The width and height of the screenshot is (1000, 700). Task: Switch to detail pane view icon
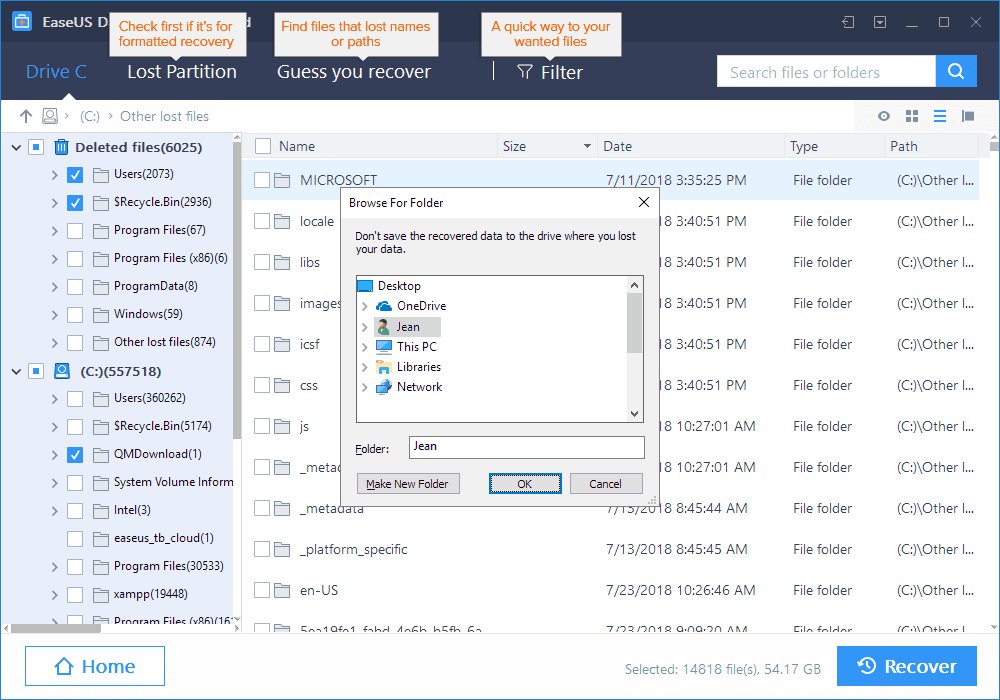[968, 116]
